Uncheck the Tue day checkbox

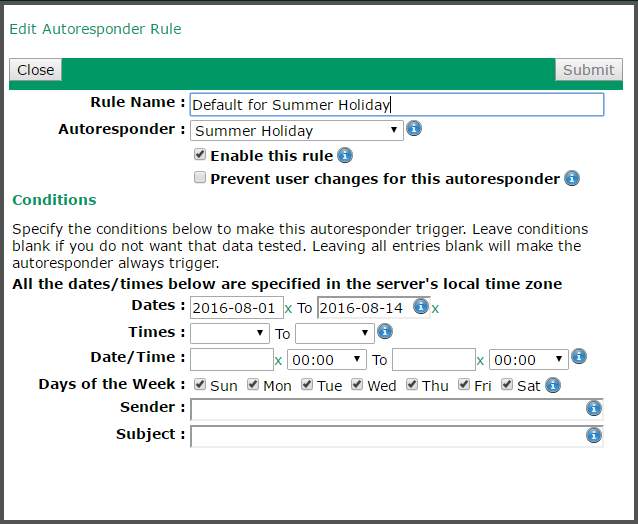pyautogui.click(x=307, y=384)
